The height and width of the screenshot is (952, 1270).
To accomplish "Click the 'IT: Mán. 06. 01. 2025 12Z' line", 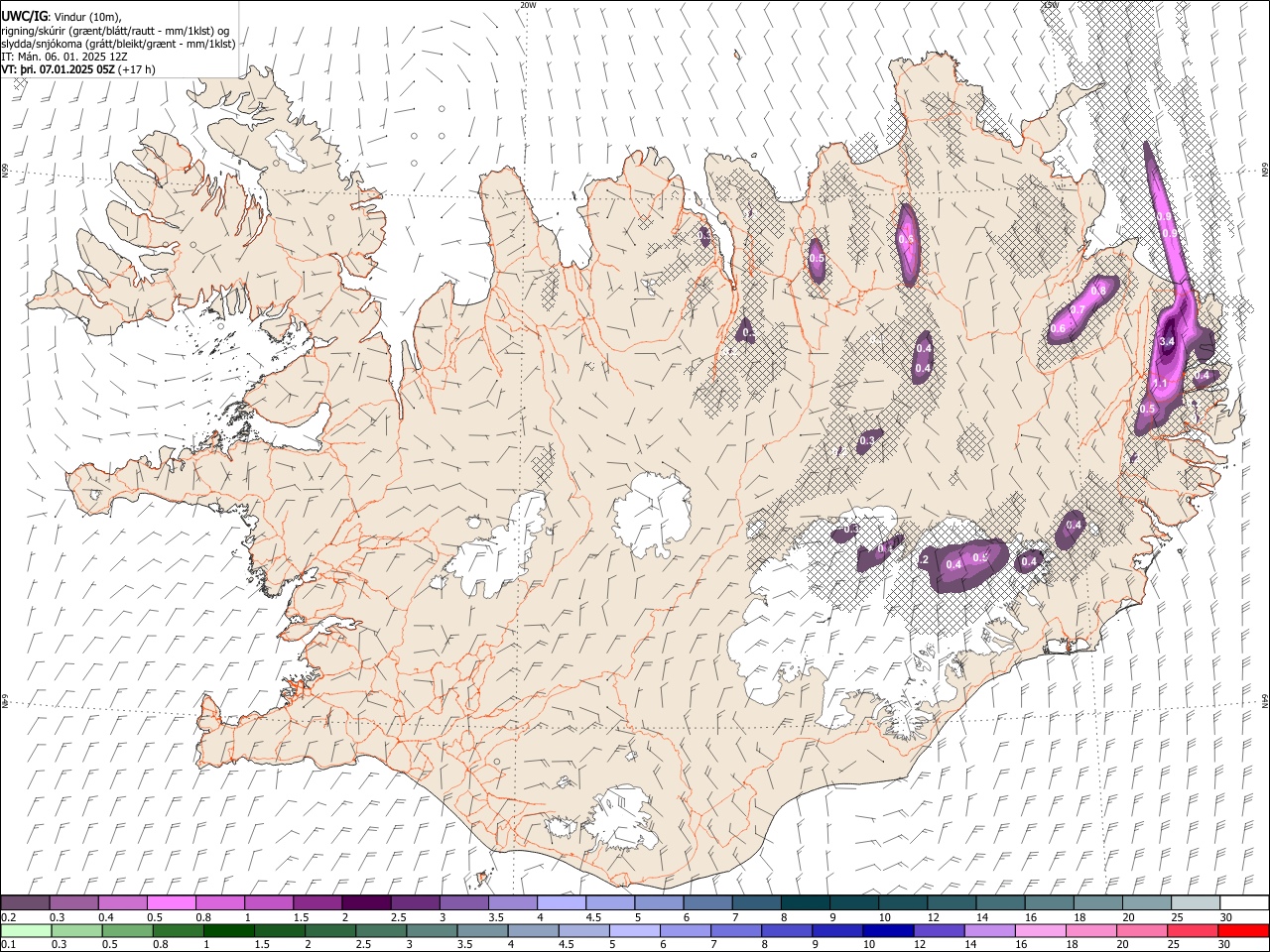I will (63, 57).
